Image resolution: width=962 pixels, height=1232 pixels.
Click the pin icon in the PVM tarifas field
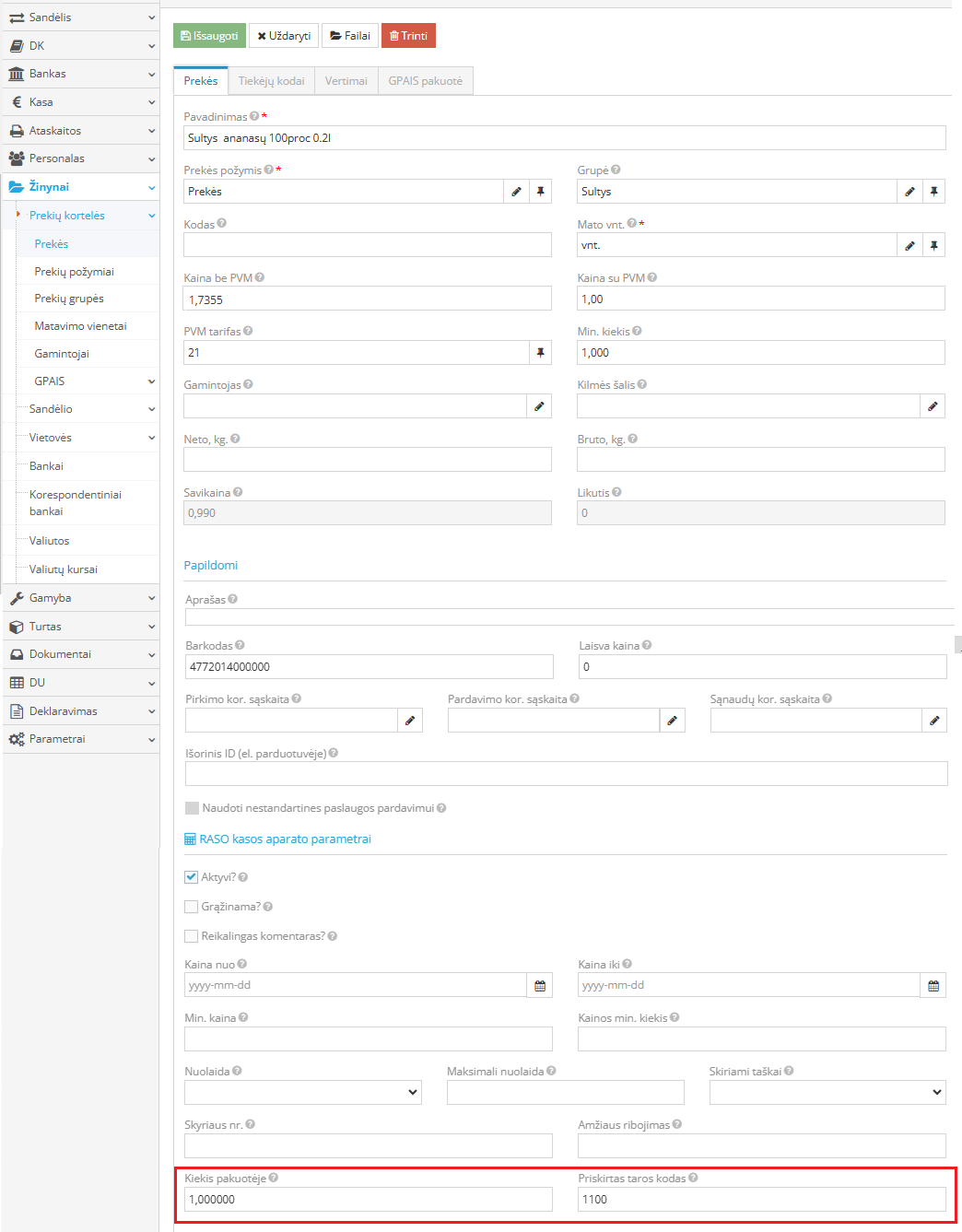tap(540, 353)
